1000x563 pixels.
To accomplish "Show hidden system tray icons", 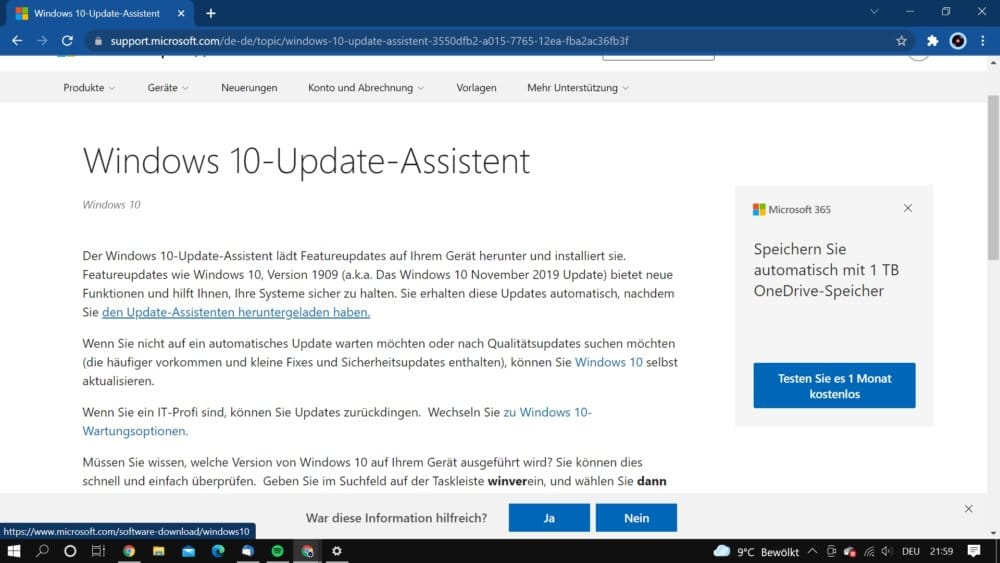I will pyautogui.click(x=812, y=551).
